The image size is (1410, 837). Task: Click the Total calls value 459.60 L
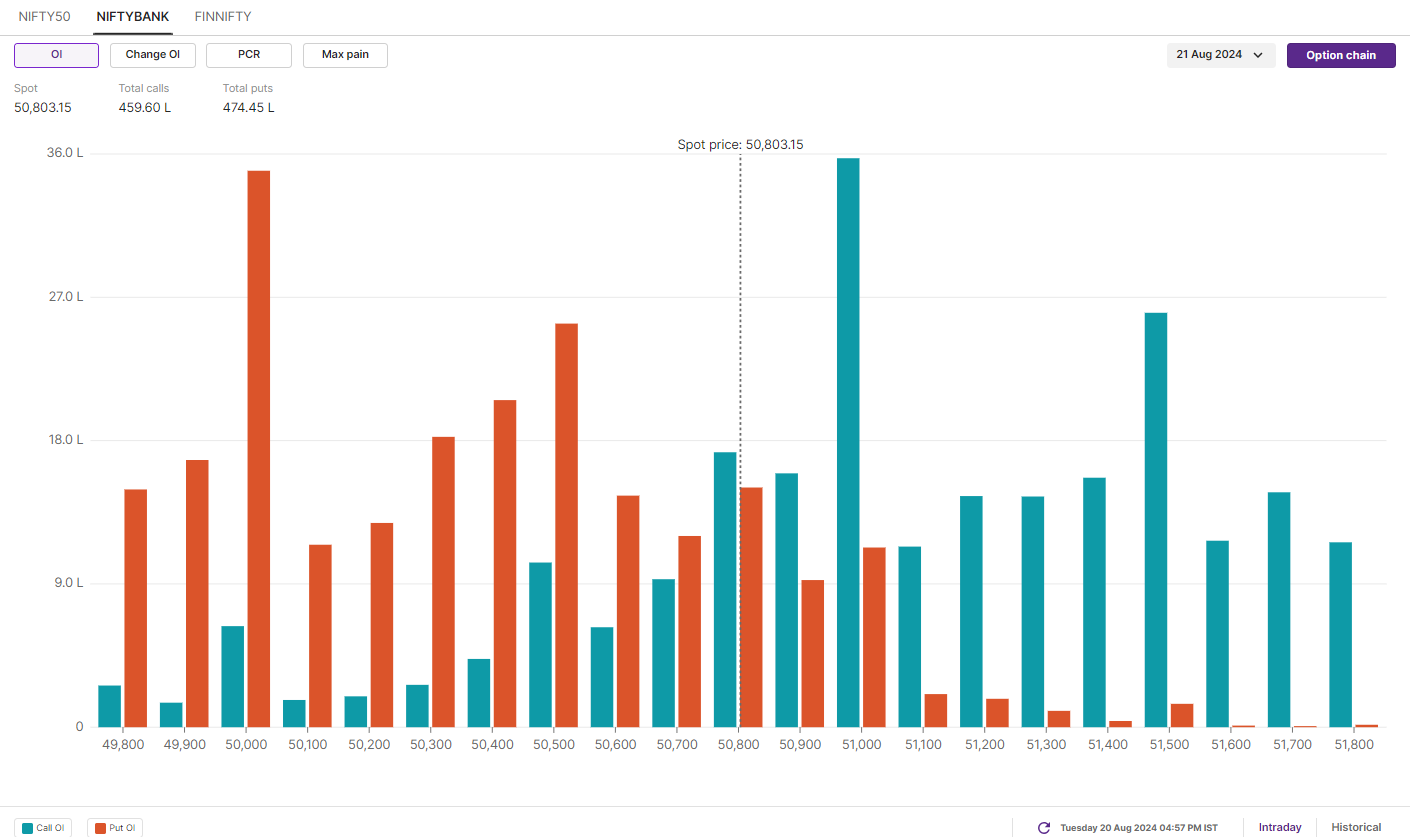145,108
